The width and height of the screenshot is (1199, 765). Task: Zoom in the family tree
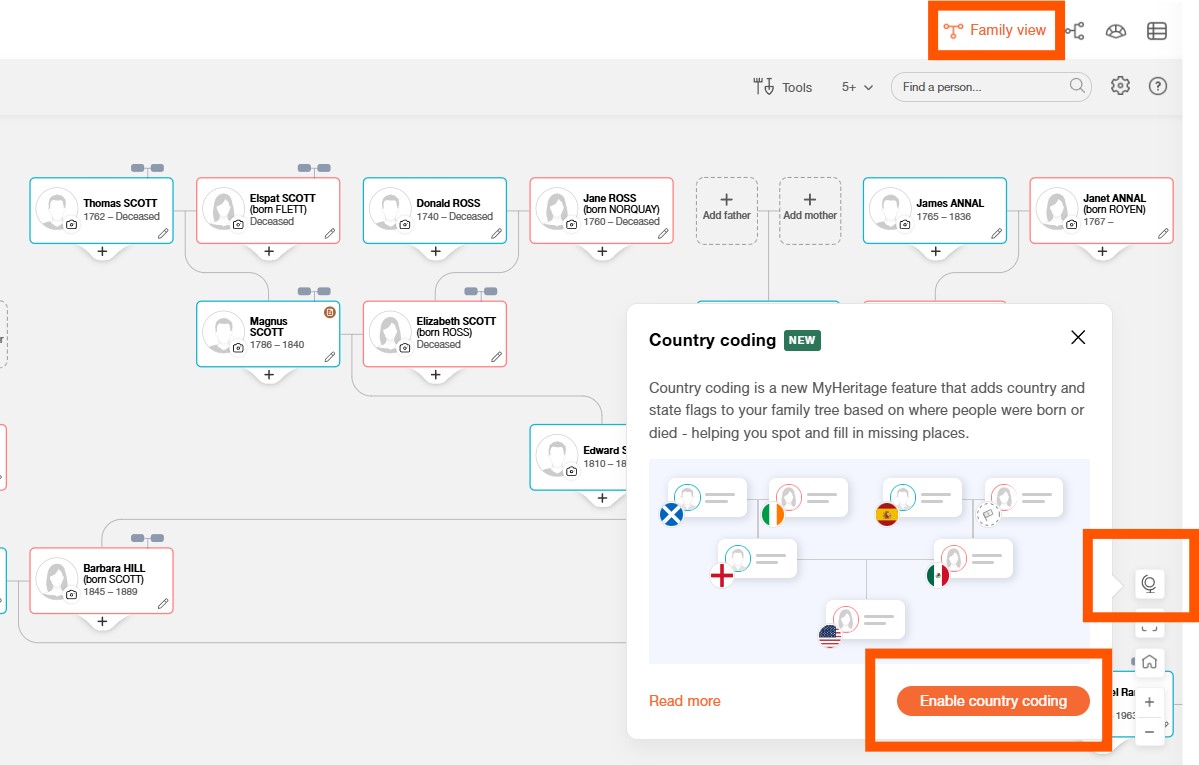1149,702
